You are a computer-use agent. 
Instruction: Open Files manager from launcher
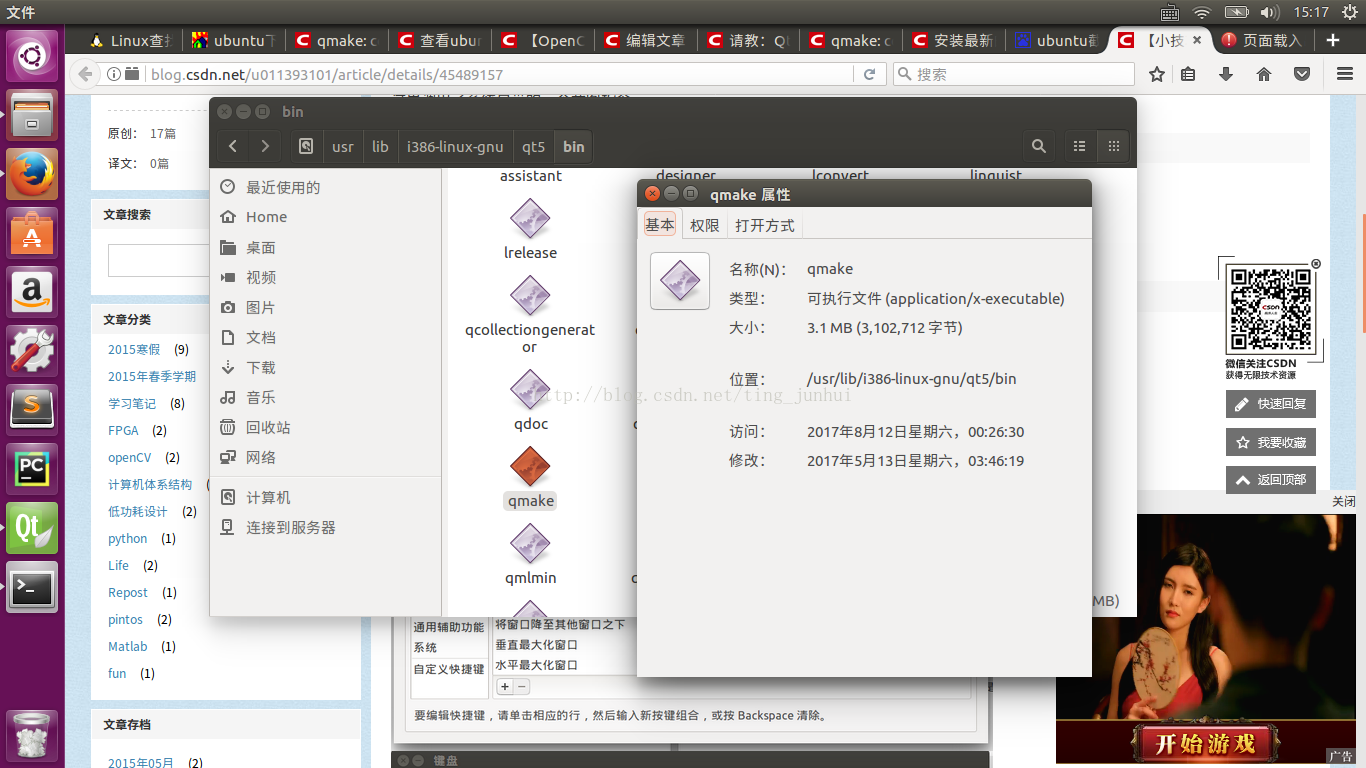pyautogui.click(x=33, y=116)
